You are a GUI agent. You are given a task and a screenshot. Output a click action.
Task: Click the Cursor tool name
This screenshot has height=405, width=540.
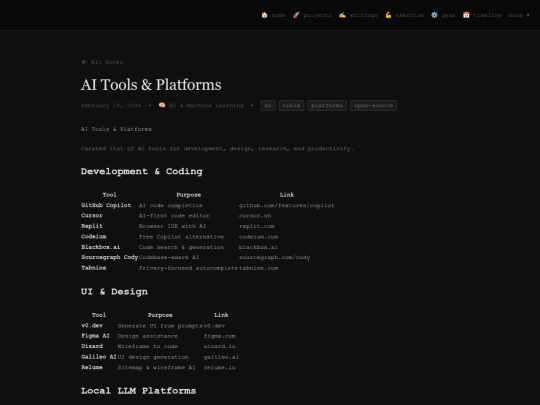coord(92,216)
